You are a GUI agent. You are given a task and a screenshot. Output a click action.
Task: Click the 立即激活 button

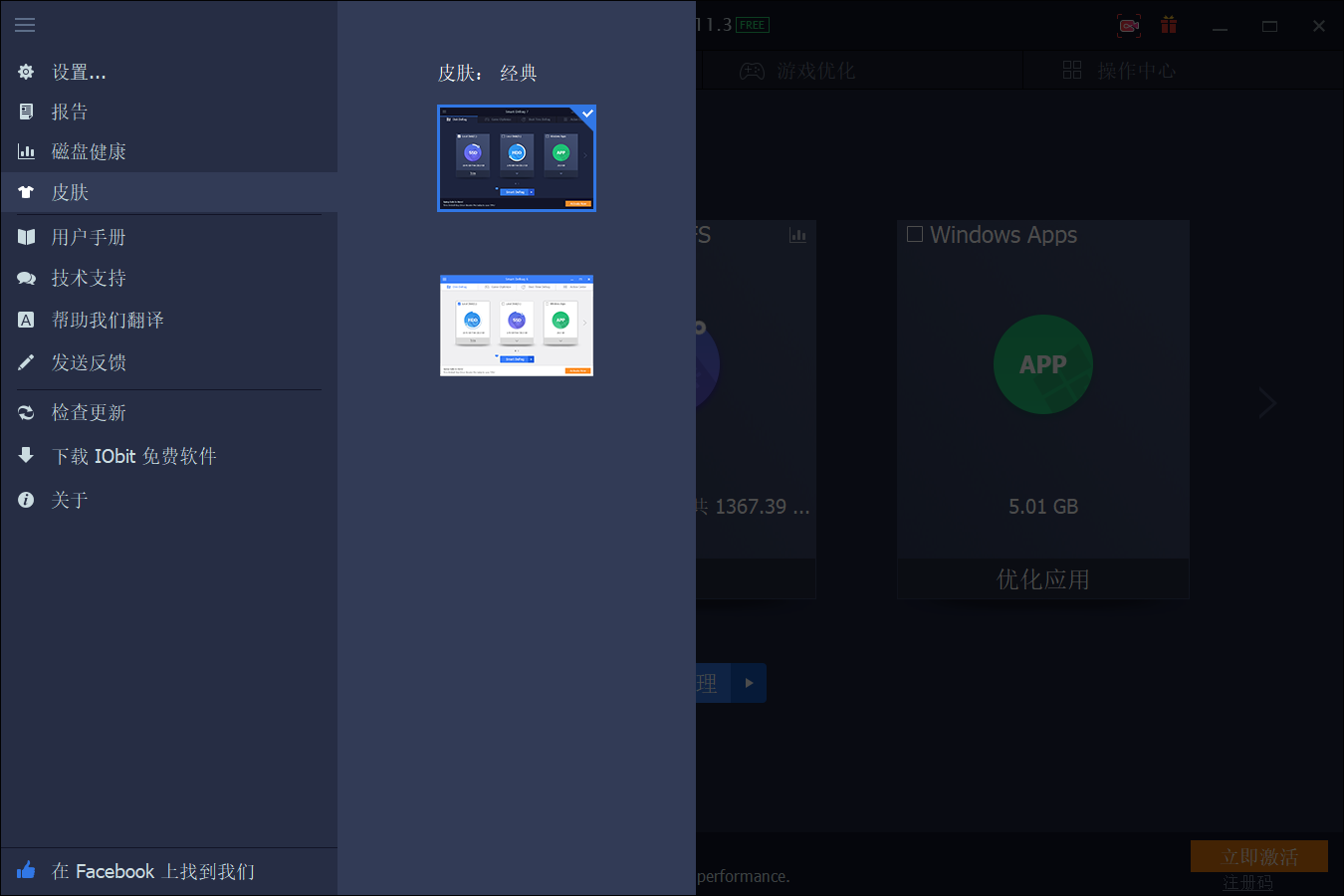[x=1258, y=855]
